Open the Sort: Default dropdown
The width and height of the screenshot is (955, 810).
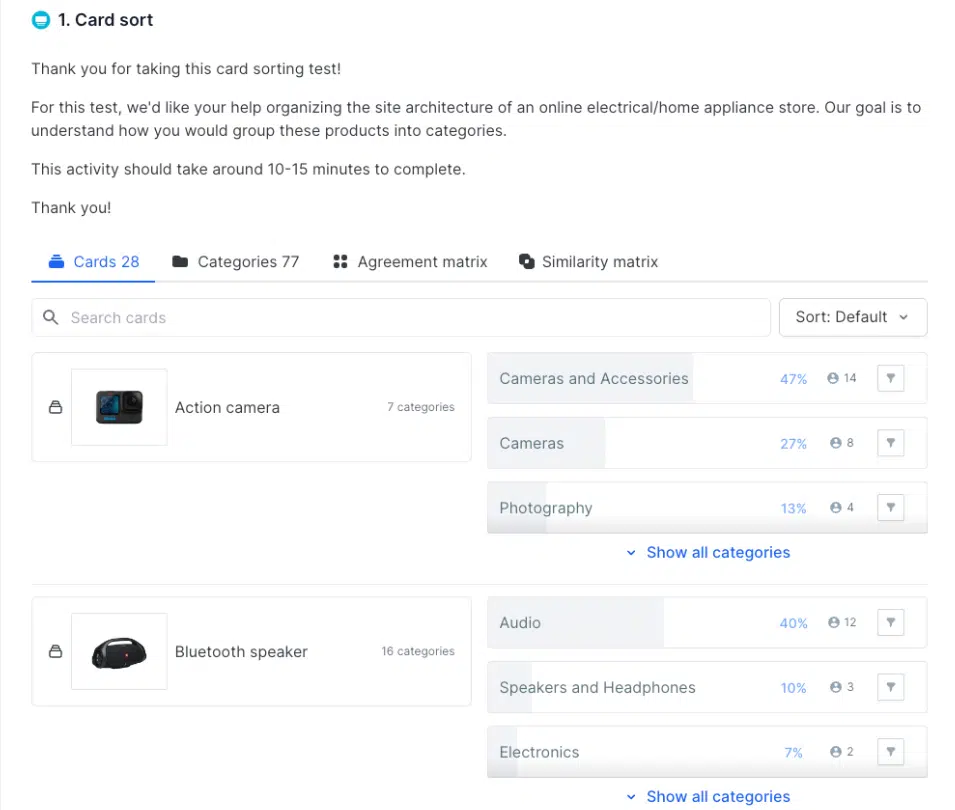852,317
